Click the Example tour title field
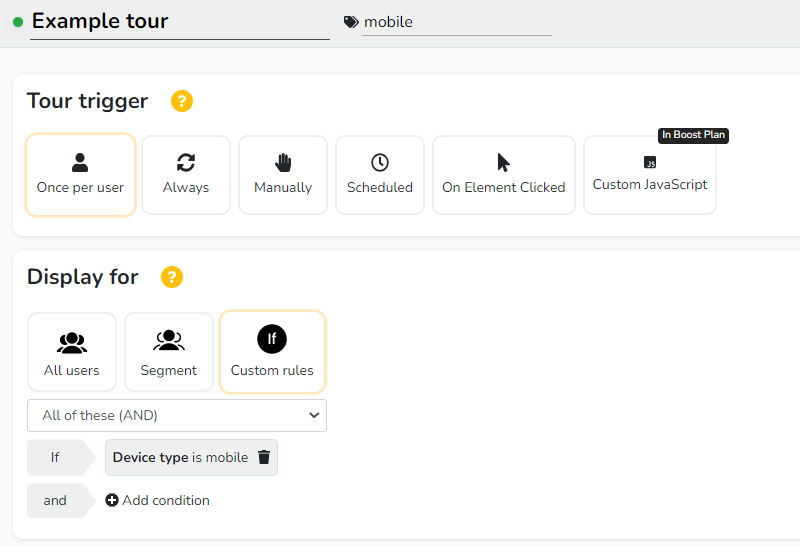The image size is (800, 546). pos(180,22)
